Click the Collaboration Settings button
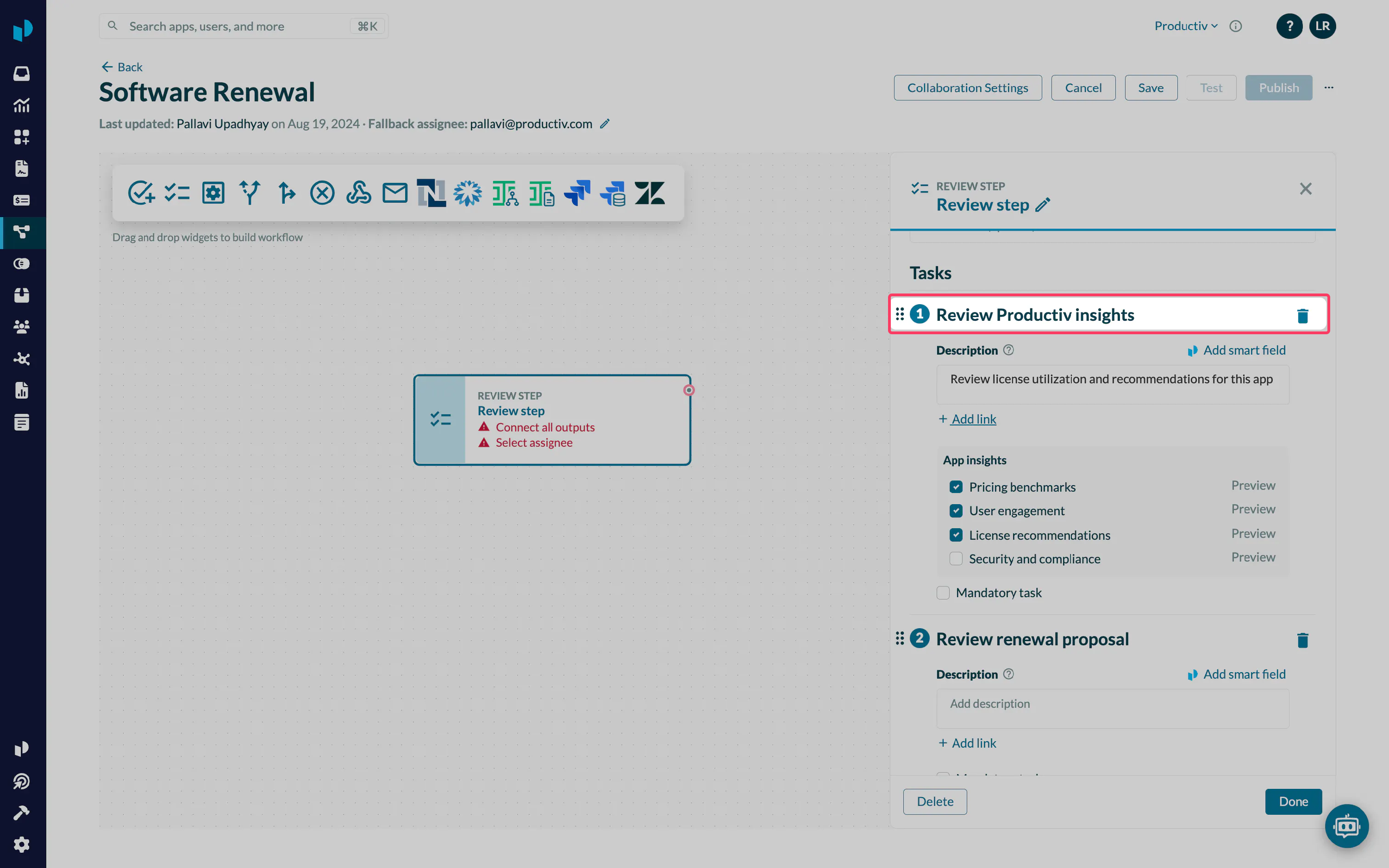The image size is (1389, 868). pos(967,88)
